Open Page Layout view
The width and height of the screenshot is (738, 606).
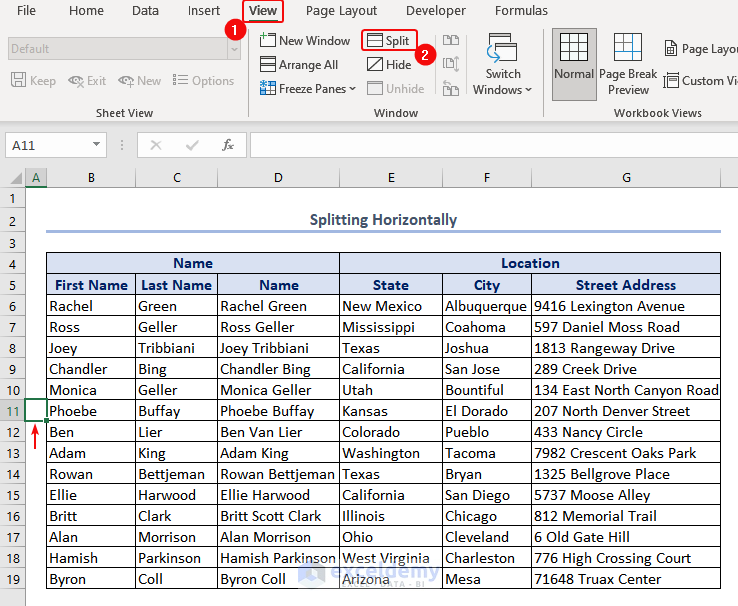click(x=700, y=48)
